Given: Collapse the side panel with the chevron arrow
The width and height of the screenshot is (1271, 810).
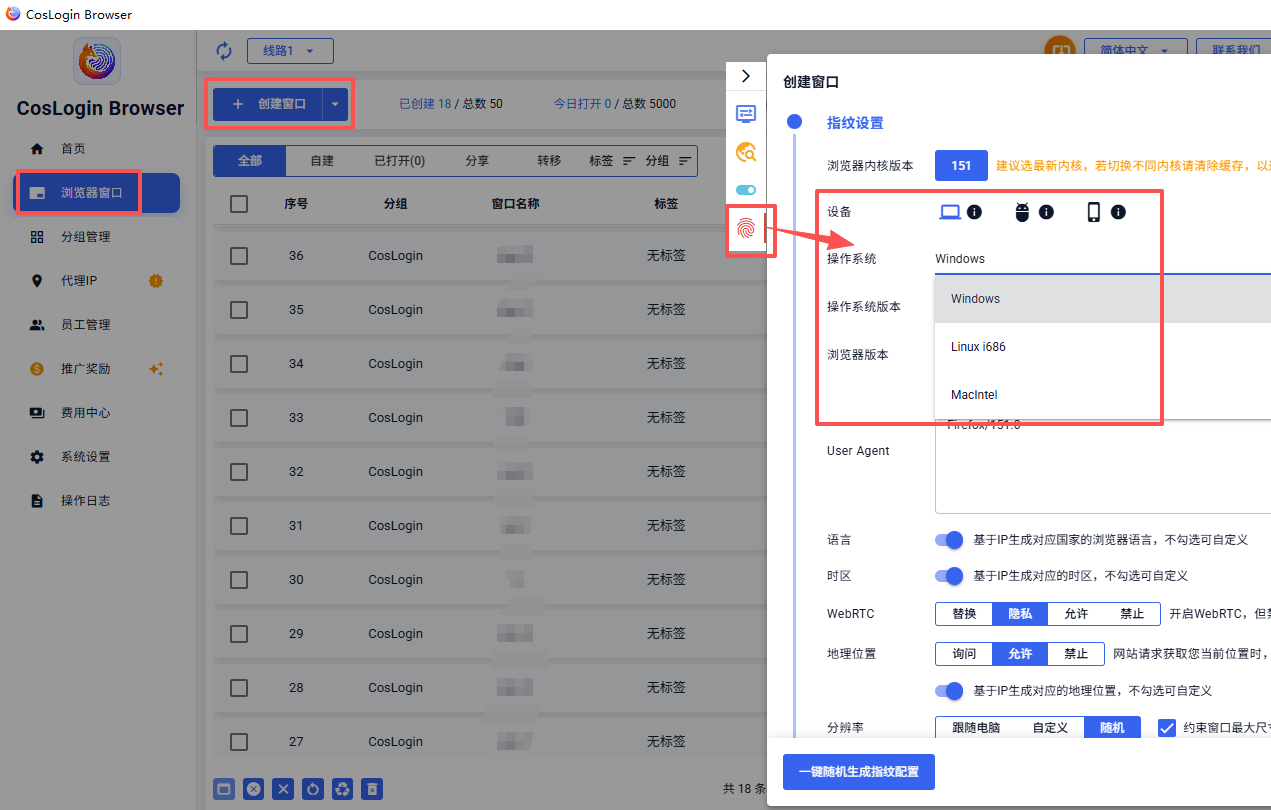Looking at the screenshot, I should coord(746,76).
